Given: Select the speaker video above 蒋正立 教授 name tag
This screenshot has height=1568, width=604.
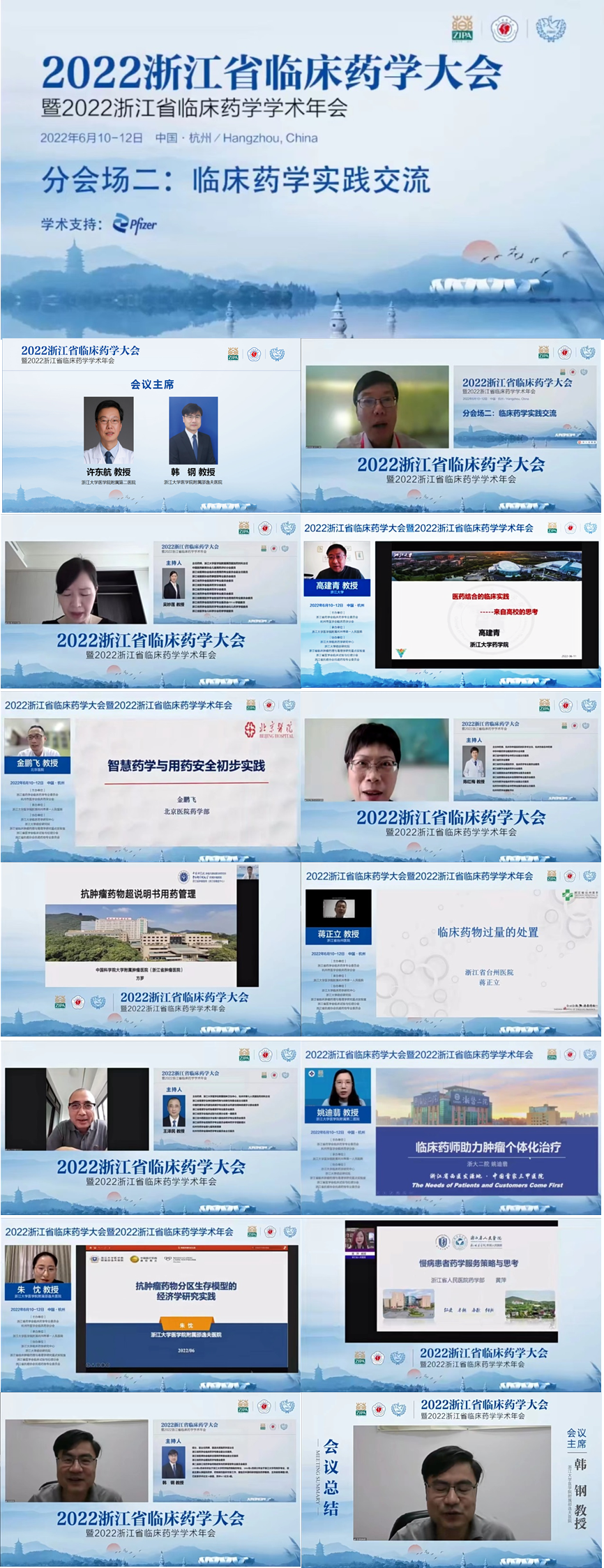Looking at the screenshot, I should (338, 909).
